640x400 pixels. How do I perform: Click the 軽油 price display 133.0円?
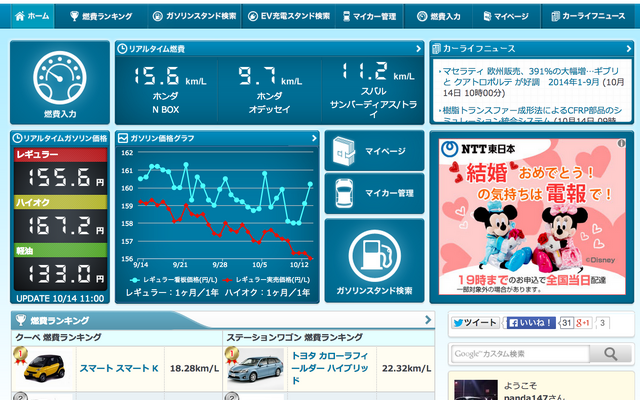click(x=60, y=273)
